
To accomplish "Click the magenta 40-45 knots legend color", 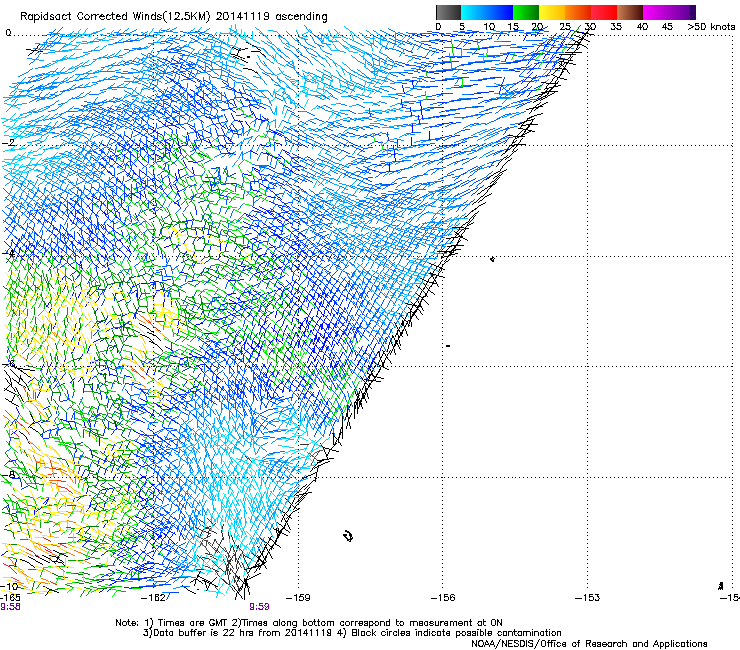I will coord(656,12).
